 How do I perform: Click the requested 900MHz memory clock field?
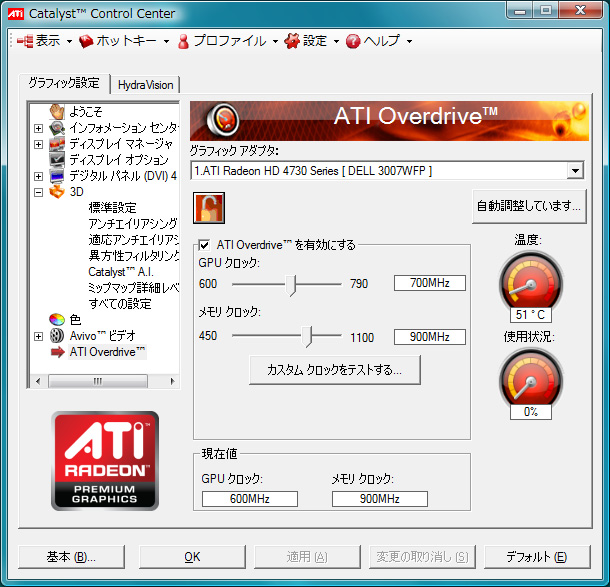point(429,336)
